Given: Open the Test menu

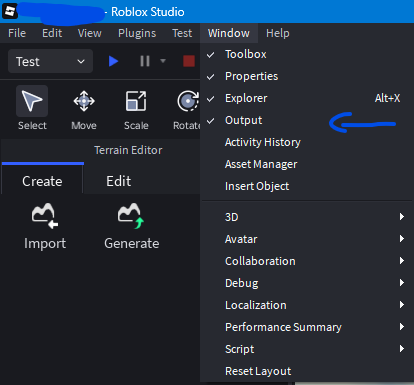Looking at the screenshot, I should point(182,33).
